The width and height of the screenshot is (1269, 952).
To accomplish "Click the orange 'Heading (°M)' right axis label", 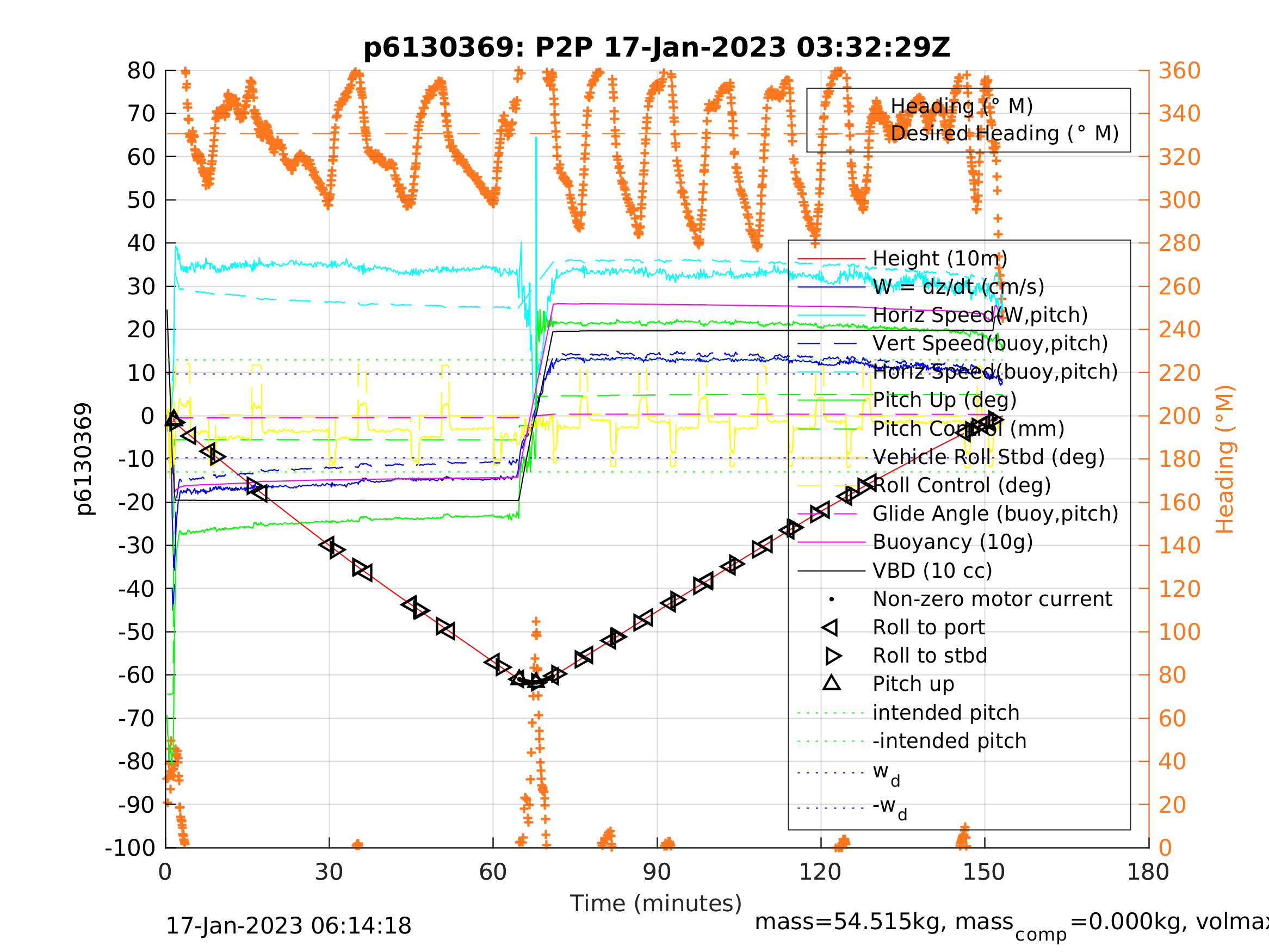I will (1225, 459).
